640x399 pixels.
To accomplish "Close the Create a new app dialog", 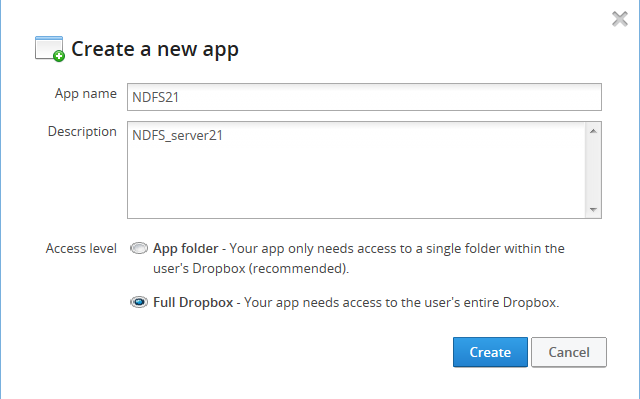I will (x=620, y=19).
